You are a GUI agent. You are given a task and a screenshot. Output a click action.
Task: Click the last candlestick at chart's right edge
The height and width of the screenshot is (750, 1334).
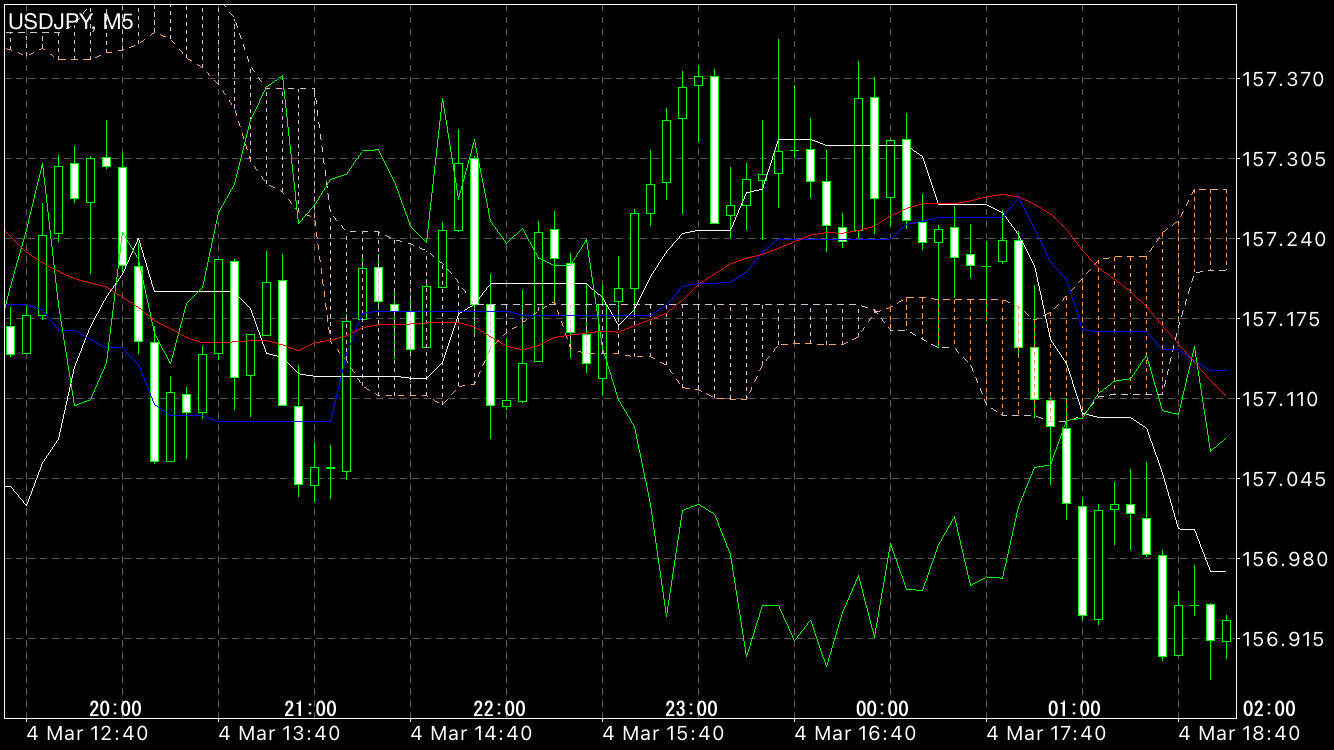pyautogui.click(x=1226, y=630)
